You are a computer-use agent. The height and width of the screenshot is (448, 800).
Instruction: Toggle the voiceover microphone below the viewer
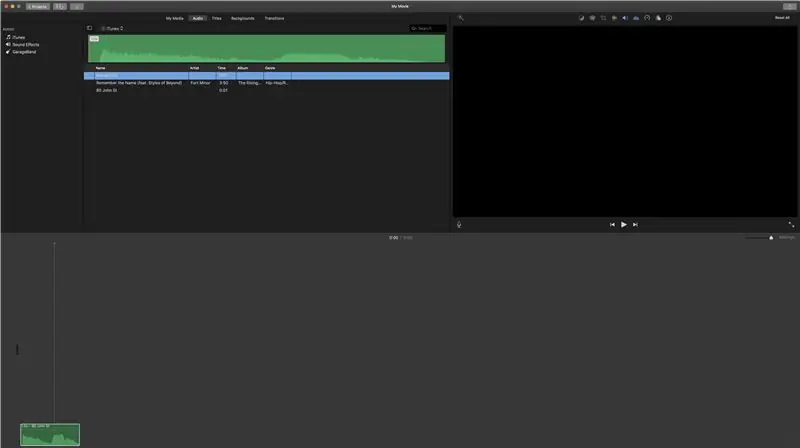click(459, 225)
